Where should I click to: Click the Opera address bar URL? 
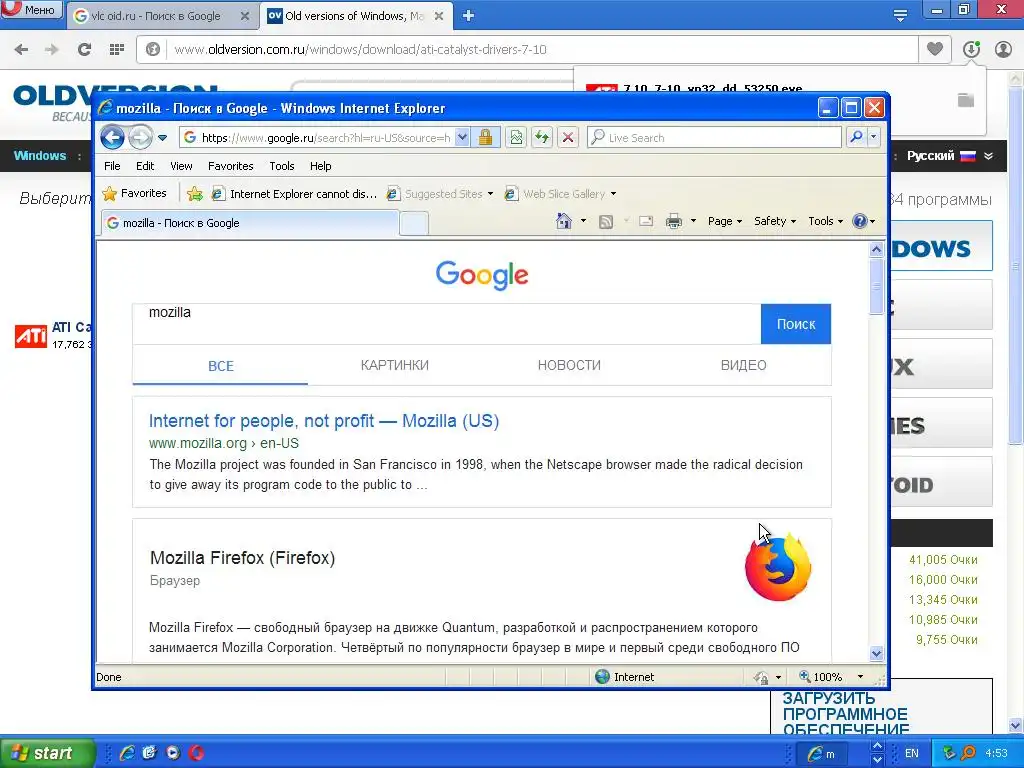coord(360,50)
